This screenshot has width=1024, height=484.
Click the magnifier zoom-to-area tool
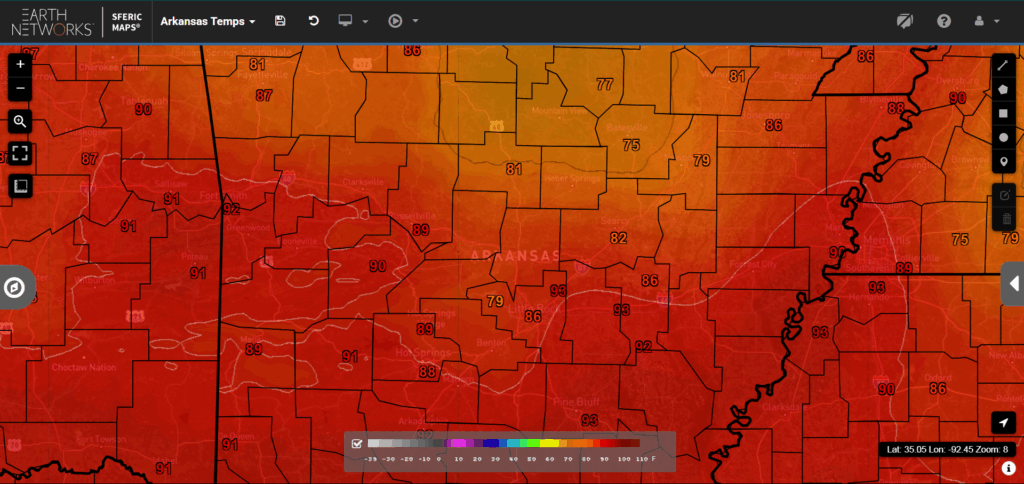(20, 122)
